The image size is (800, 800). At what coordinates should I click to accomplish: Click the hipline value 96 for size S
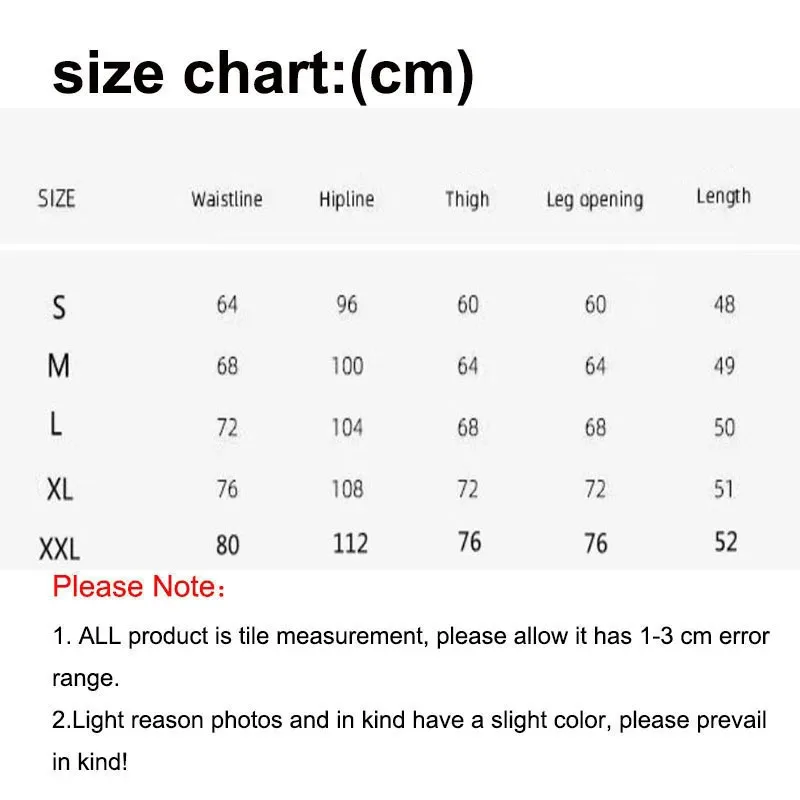[346, 305]
